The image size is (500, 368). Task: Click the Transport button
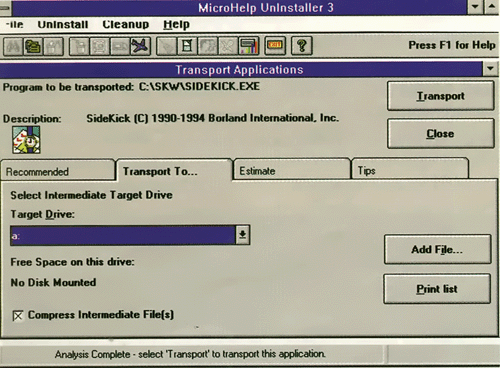pos(440,96)
